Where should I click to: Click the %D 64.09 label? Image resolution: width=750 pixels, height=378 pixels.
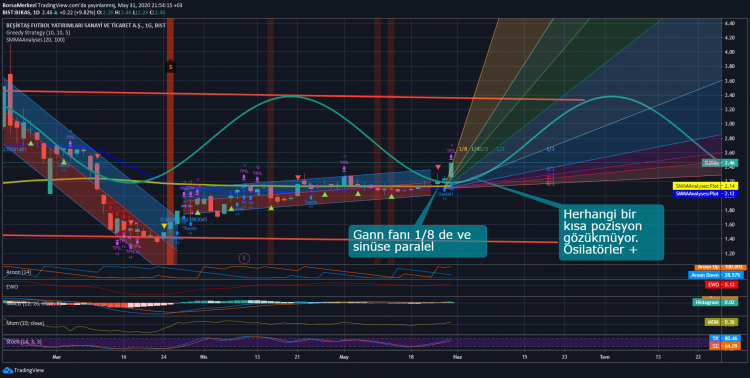click(x=724, y=346)
